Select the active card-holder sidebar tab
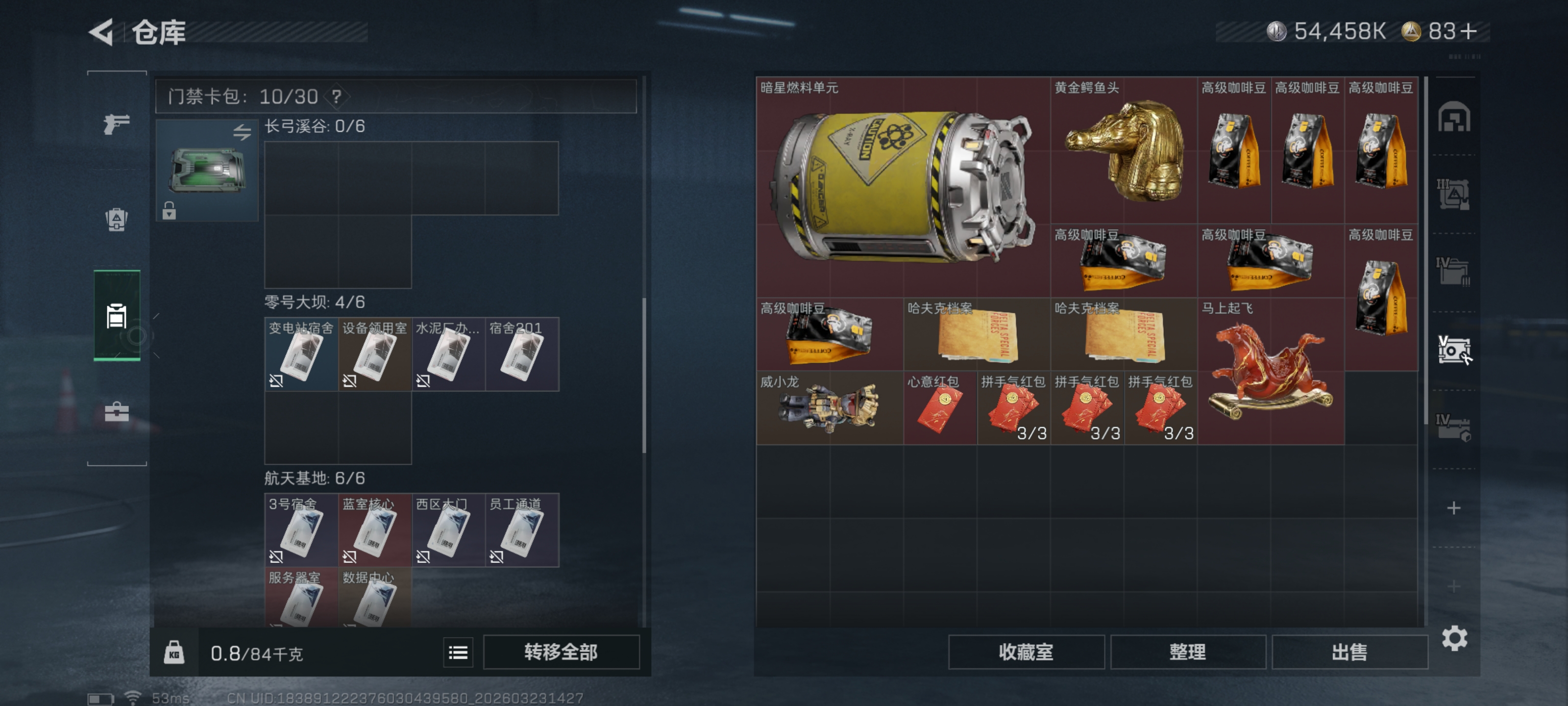The width and height of the screenshot is (1568, 706). click(x=117, y=316)
